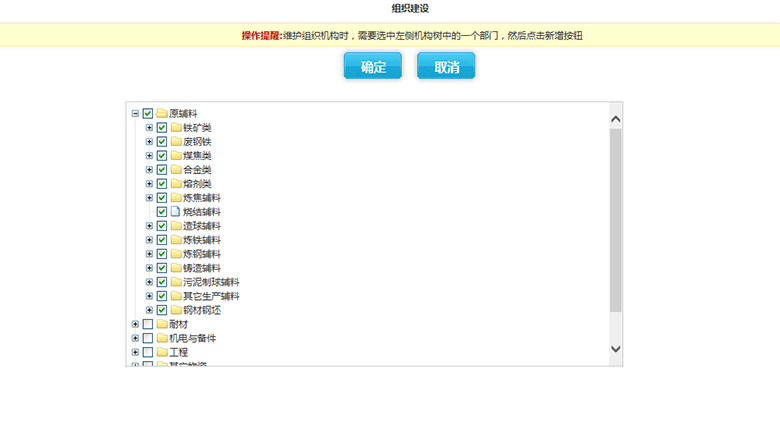Image resolution: width=780 pixels, height=433 pixels.
Task: Click the folder icon beside 工程
Action: click(161, 352)
